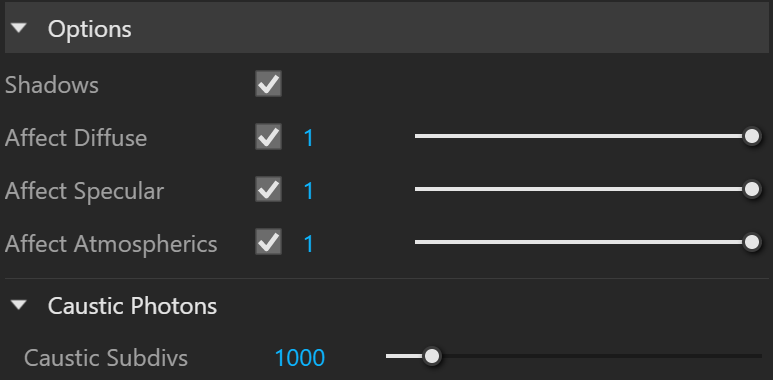Uncheck the Shadows checkbox
Screen dimensions: 773x380
pyautogui.click(x=268, y=84)
